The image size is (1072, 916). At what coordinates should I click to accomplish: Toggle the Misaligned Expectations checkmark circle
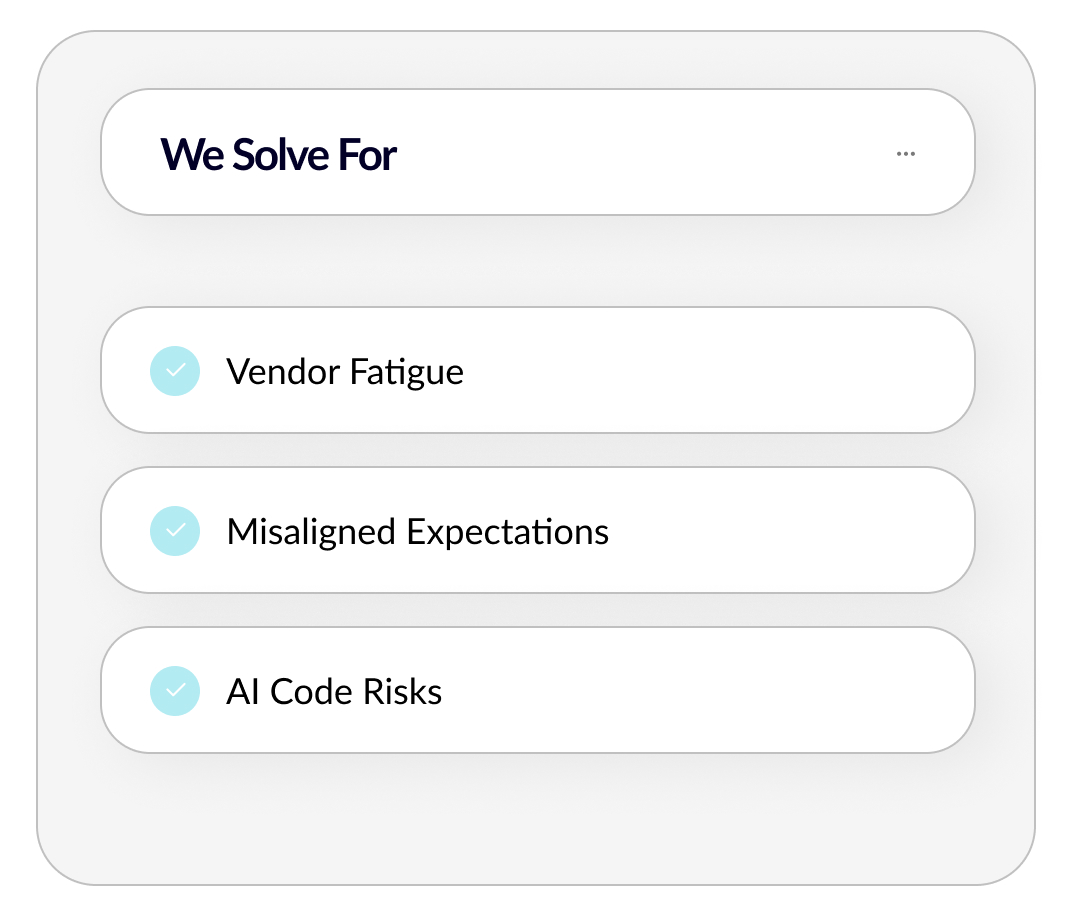point(175,531)
